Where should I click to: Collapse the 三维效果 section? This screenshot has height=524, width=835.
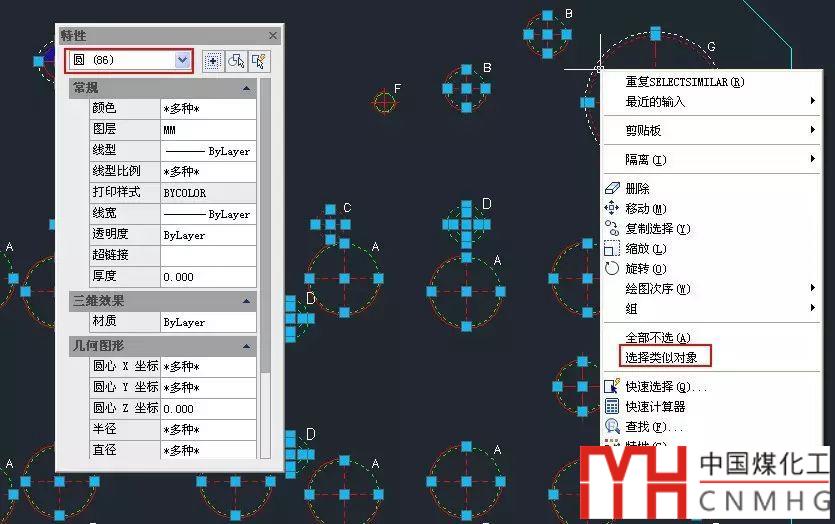[246, 301]
